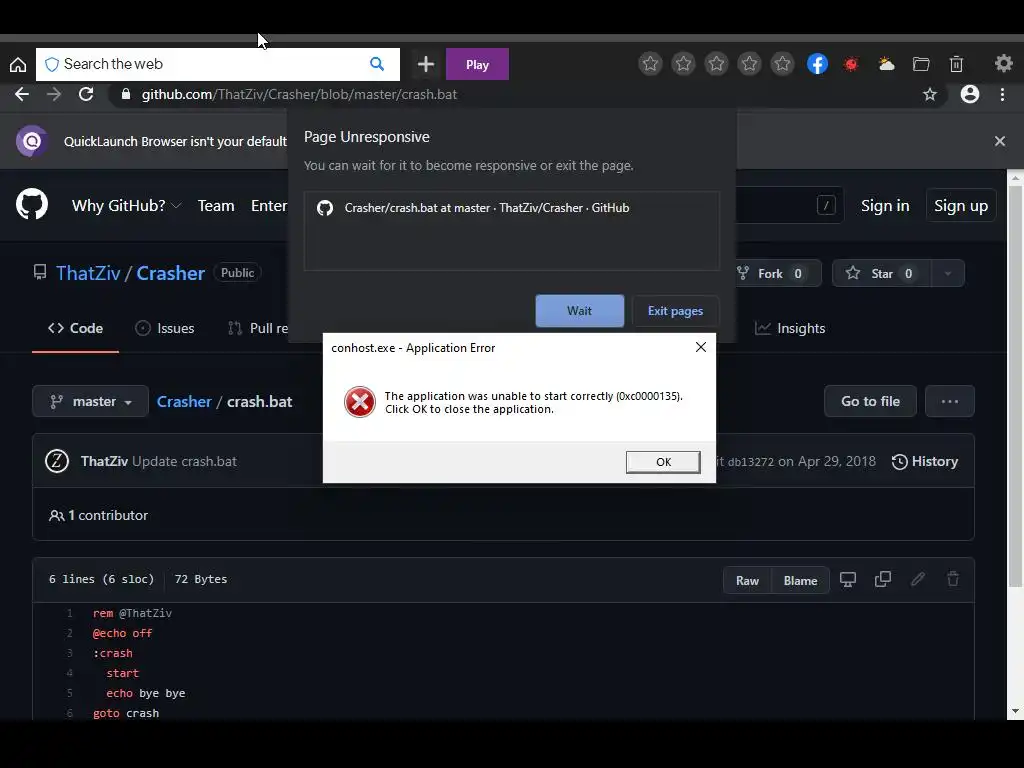
Task: Click the Go to file button
Action: (x=870, y=401)
